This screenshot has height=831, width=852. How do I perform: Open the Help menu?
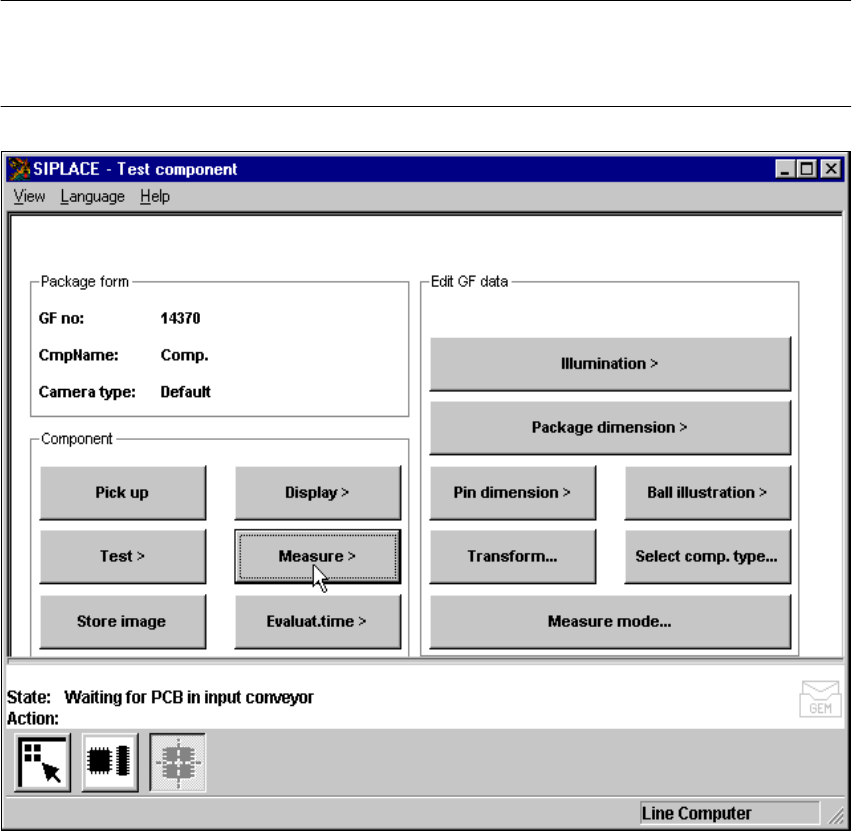point(154,196)
